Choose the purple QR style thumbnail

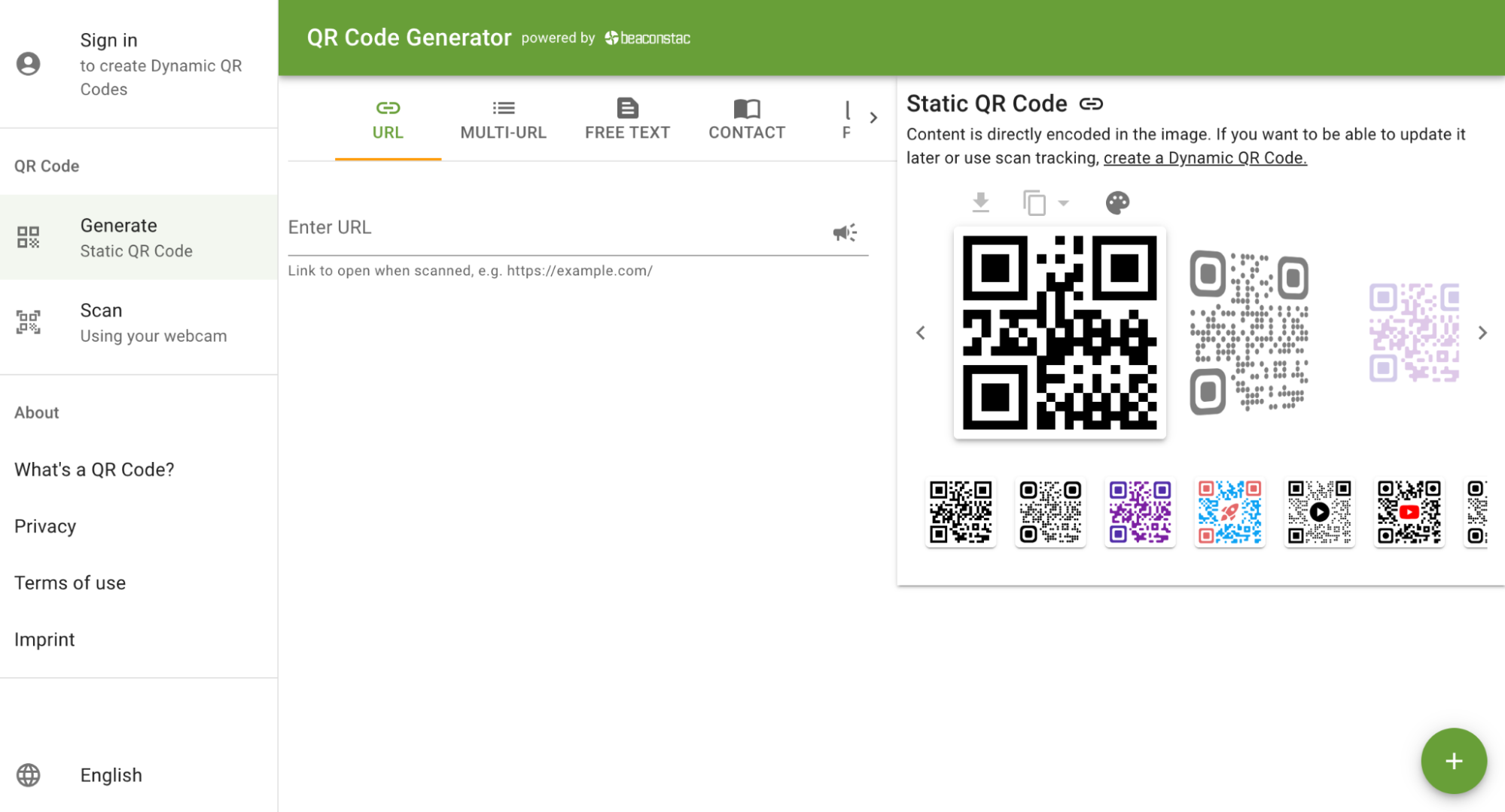pos(1140,512)
